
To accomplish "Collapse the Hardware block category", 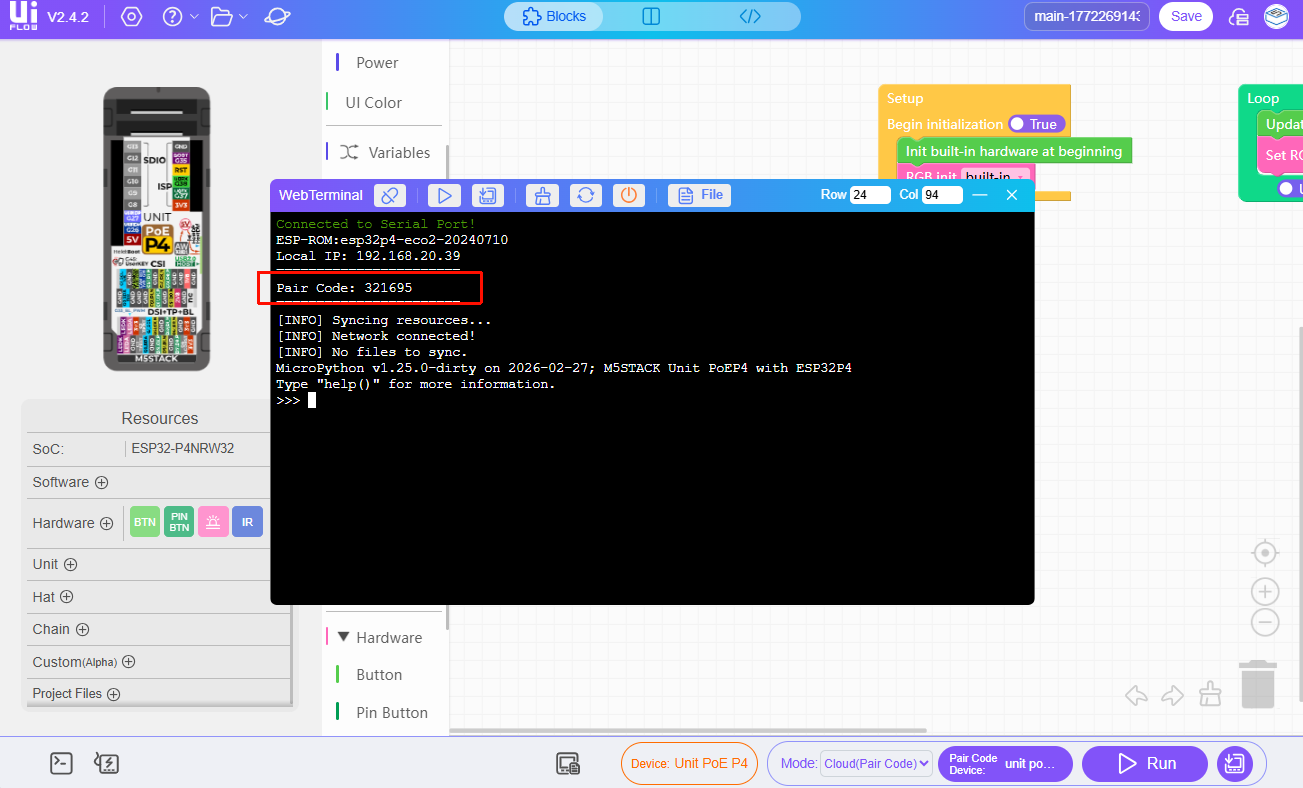I will click(x=344, y=637).
